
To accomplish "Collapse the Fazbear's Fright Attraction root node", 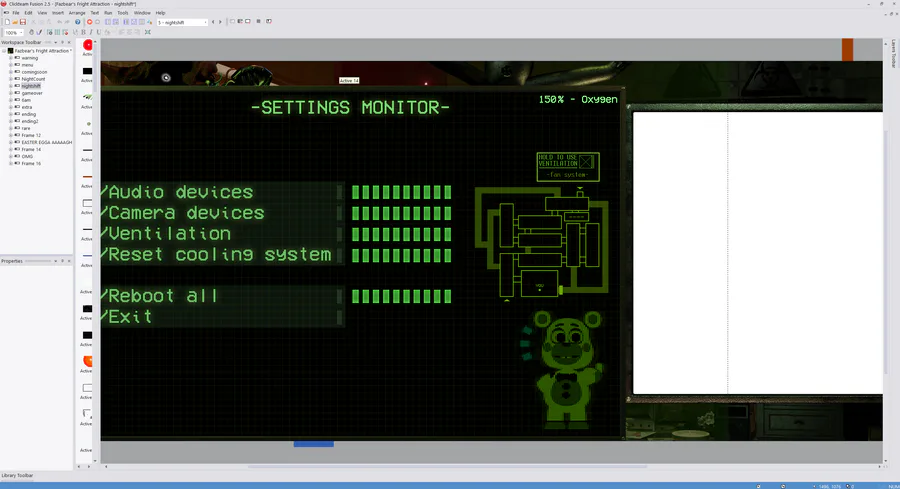I will tap(4, 51).
